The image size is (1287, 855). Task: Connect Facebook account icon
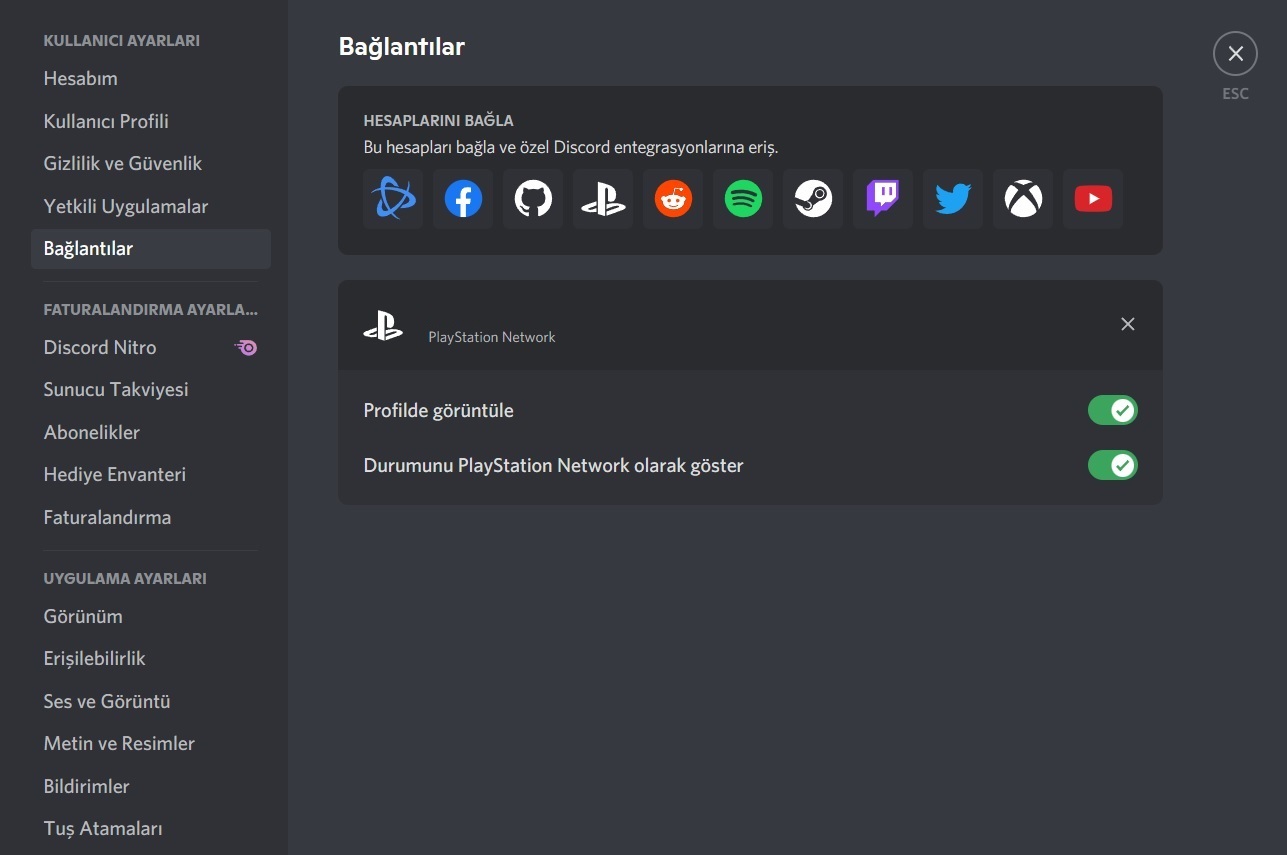[x=463, y=199]
